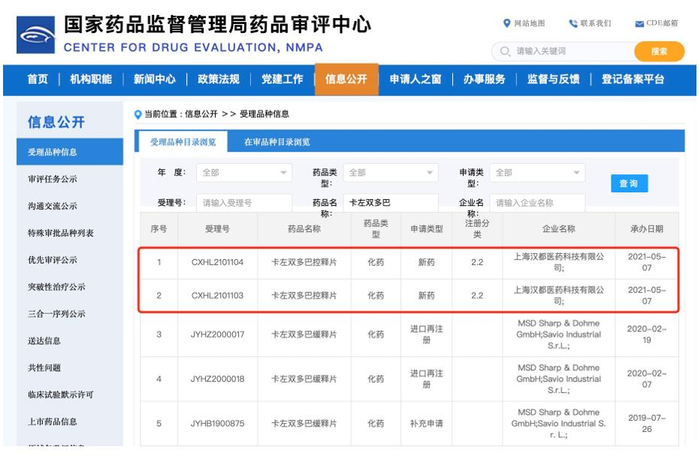Open 送达信息 in the sidebar
The height and width of the screenshot is (456, 700).
pos(44,341)
